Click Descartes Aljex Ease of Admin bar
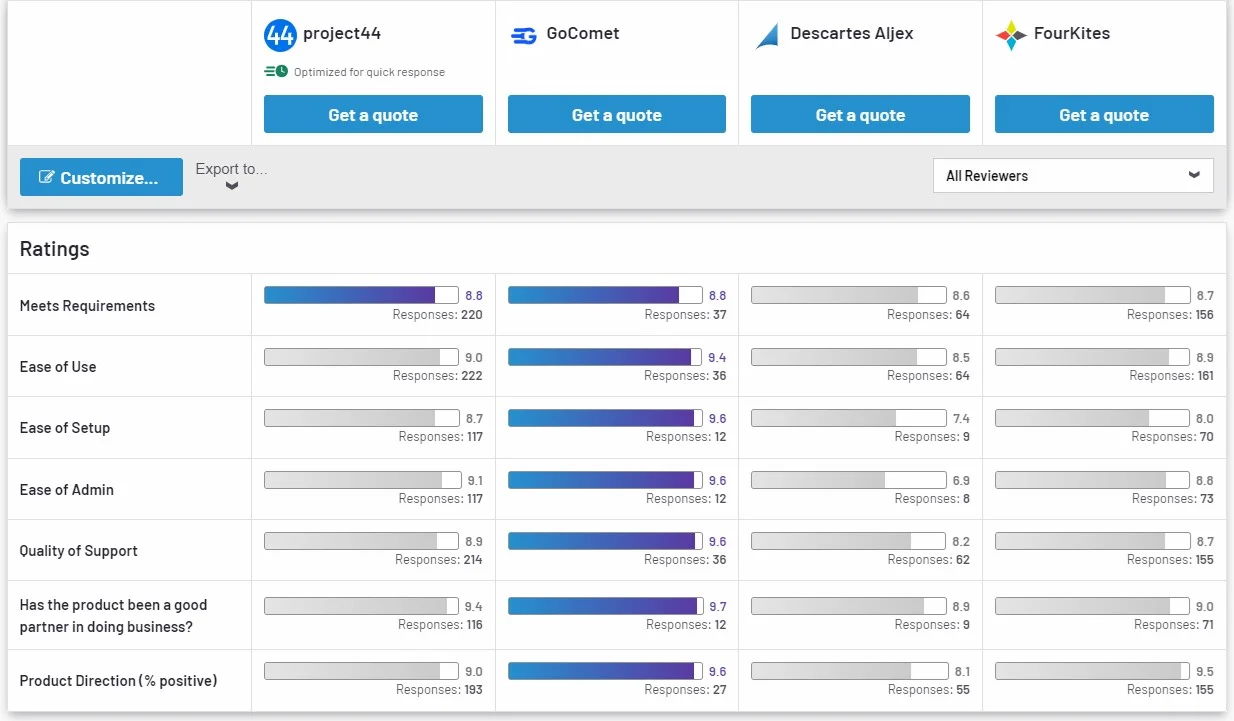 [x=847, y=480]
